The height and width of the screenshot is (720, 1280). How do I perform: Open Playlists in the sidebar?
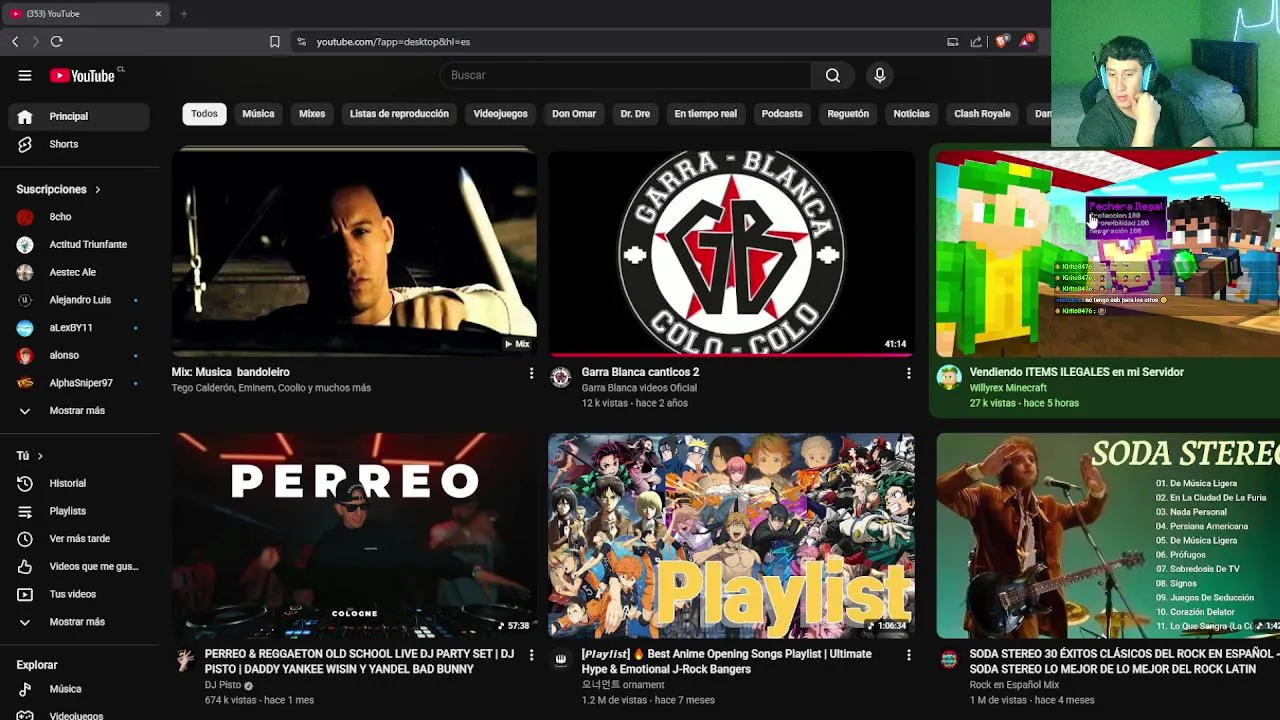tap(80, 511)
